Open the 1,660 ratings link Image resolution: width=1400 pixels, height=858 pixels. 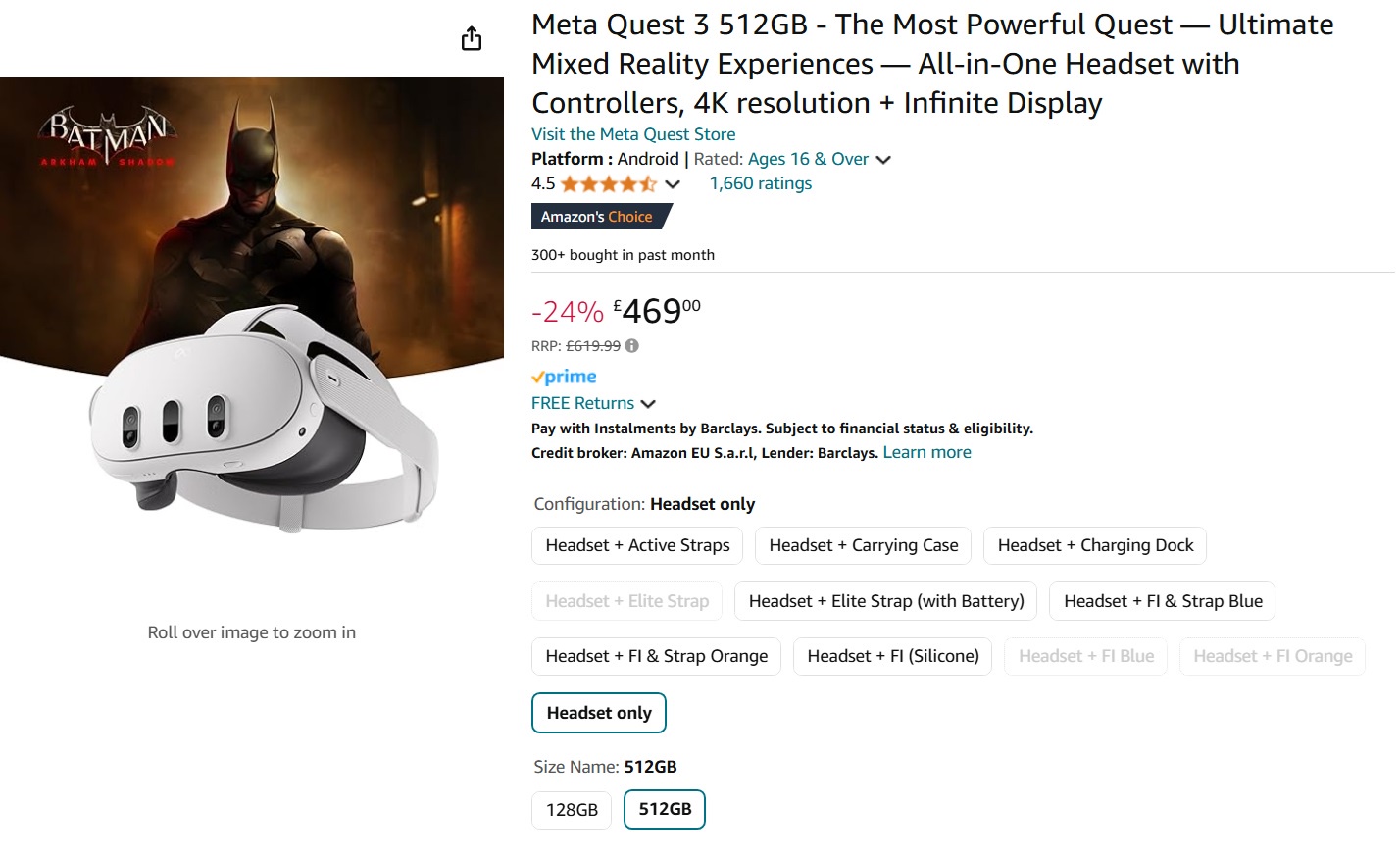pos(760,183)
